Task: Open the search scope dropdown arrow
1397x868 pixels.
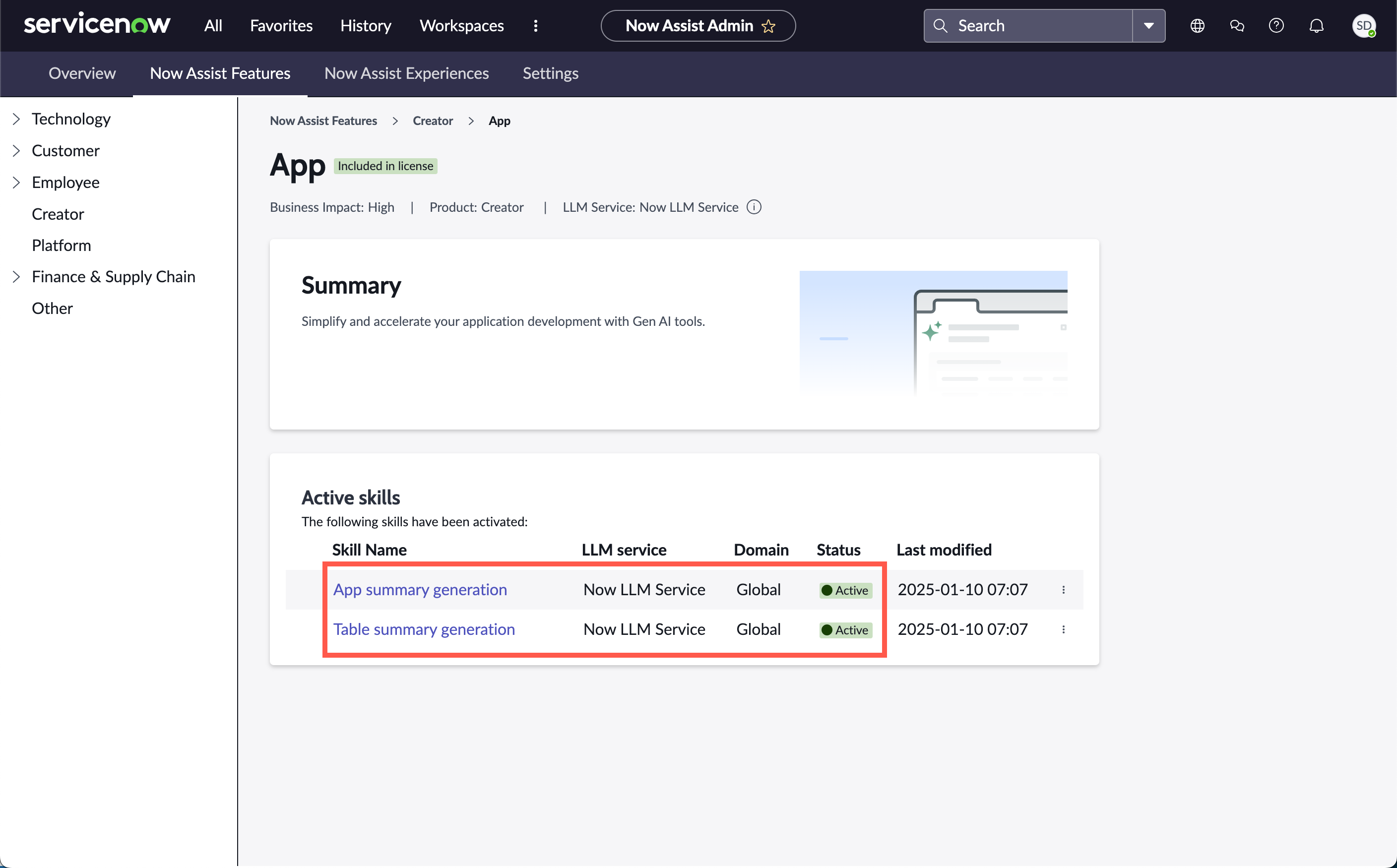Action: pos(1149,26)
